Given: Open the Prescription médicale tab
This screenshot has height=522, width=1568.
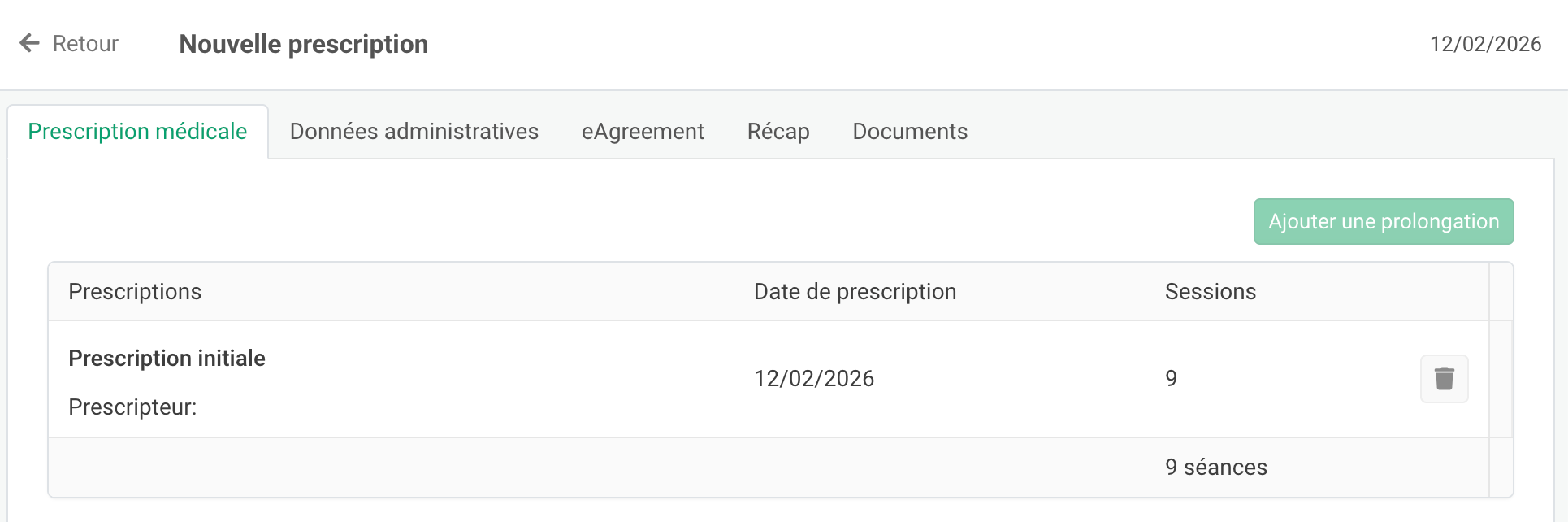Looking at the screenshot, I should click(x=137, y=132).
